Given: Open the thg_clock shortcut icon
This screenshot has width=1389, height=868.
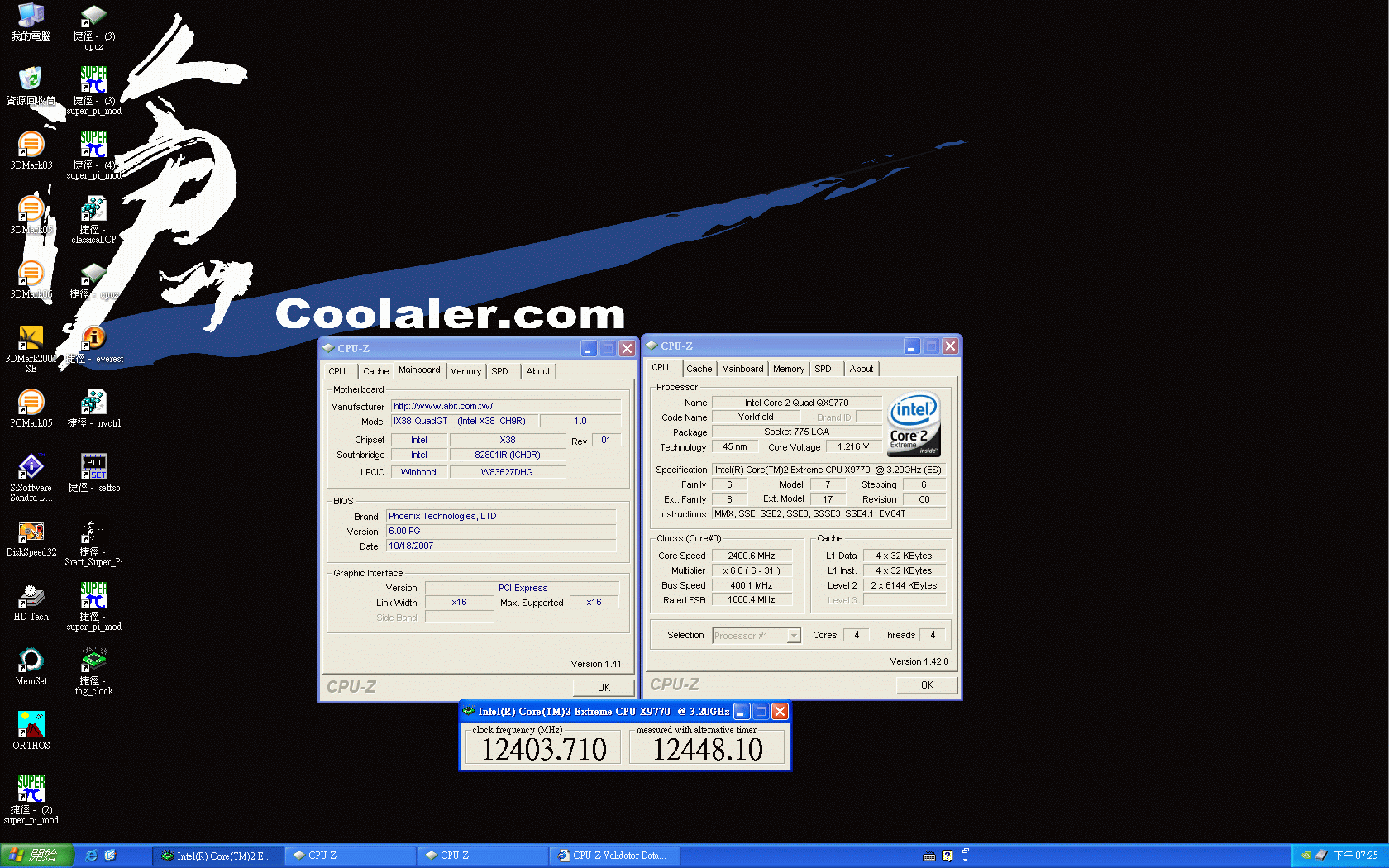Looking at the screenshot, I should point(93,671).
